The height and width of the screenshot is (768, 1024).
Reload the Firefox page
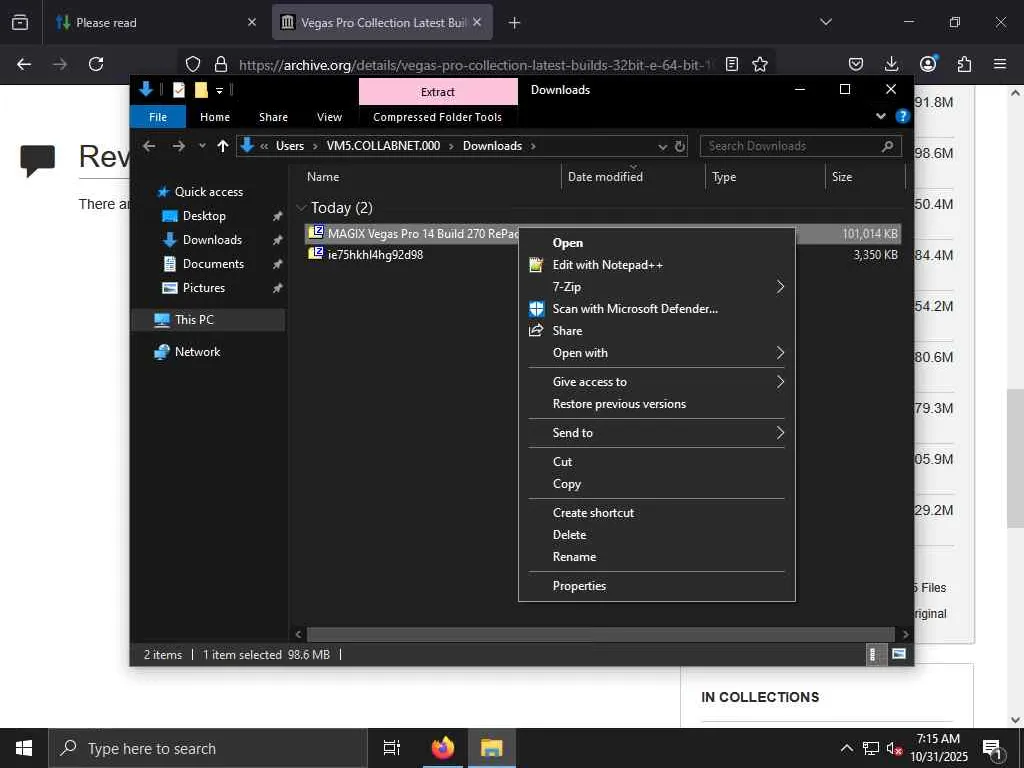coord(96,64)
